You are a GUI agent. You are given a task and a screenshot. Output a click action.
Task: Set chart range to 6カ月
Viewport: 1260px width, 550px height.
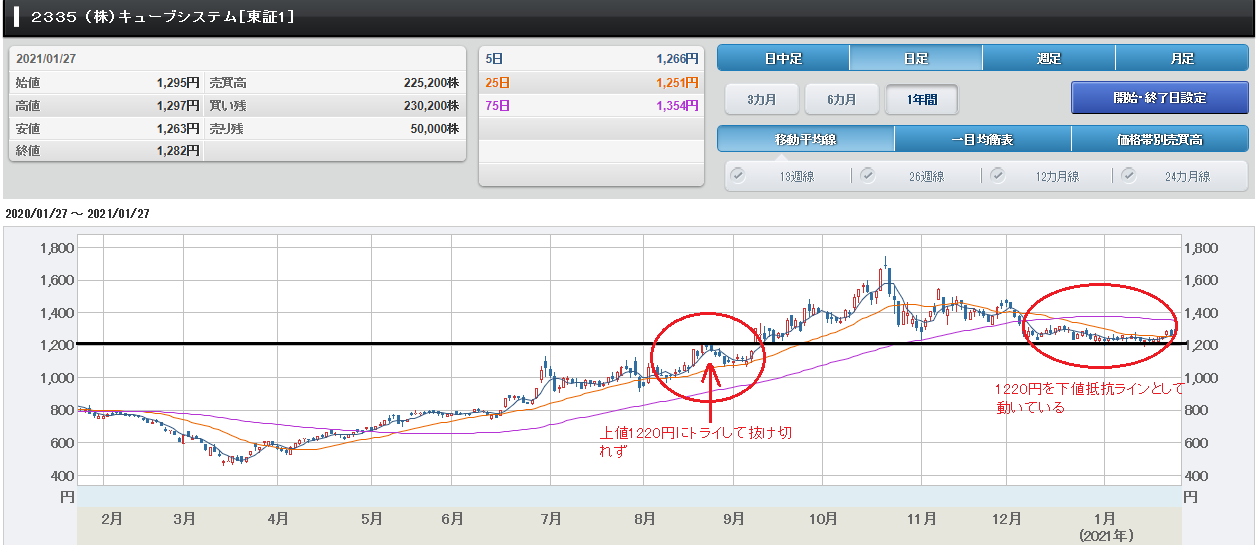840,99
